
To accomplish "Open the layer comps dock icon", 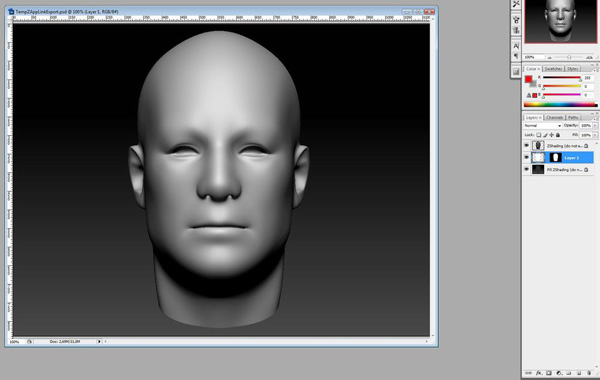I will pos(516,72).
